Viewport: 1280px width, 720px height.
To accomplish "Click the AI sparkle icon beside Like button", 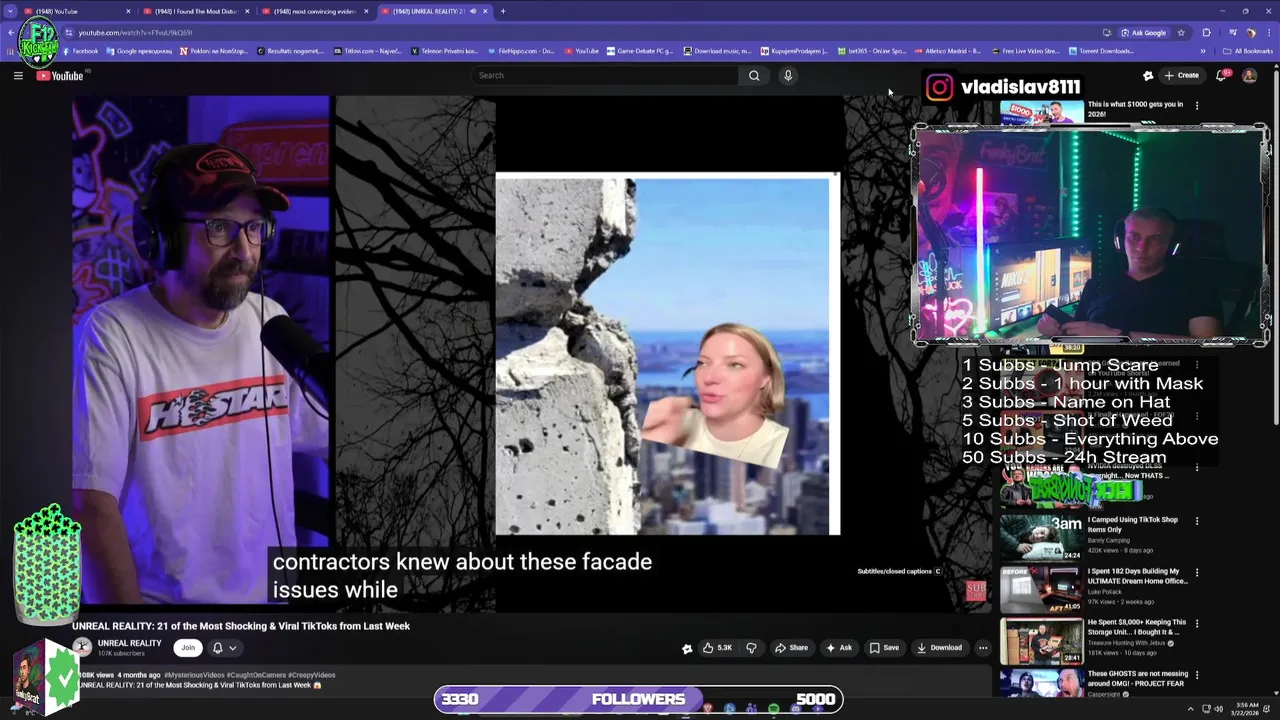I will coord(687,648).
